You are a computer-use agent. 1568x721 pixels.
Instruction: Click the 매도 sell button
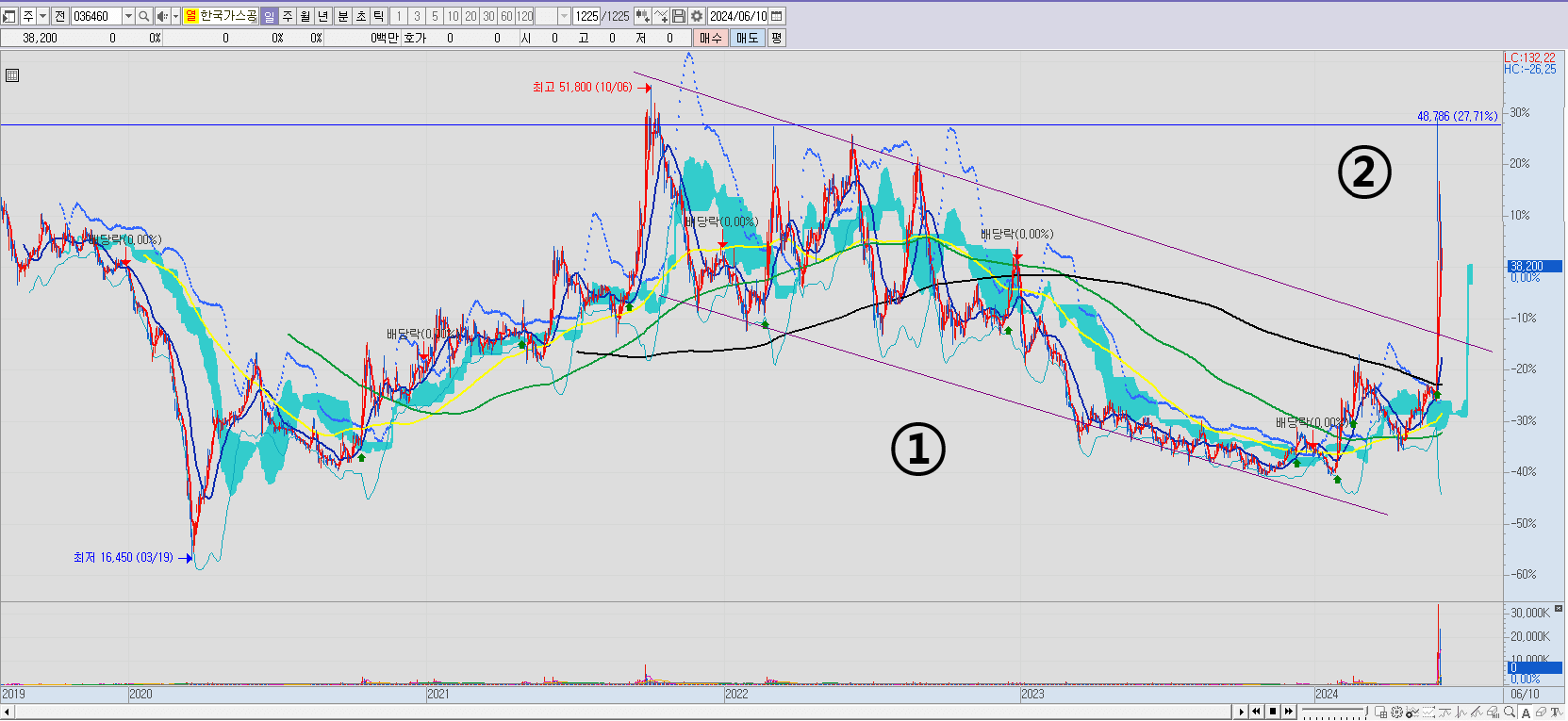(x=747, y=38)
